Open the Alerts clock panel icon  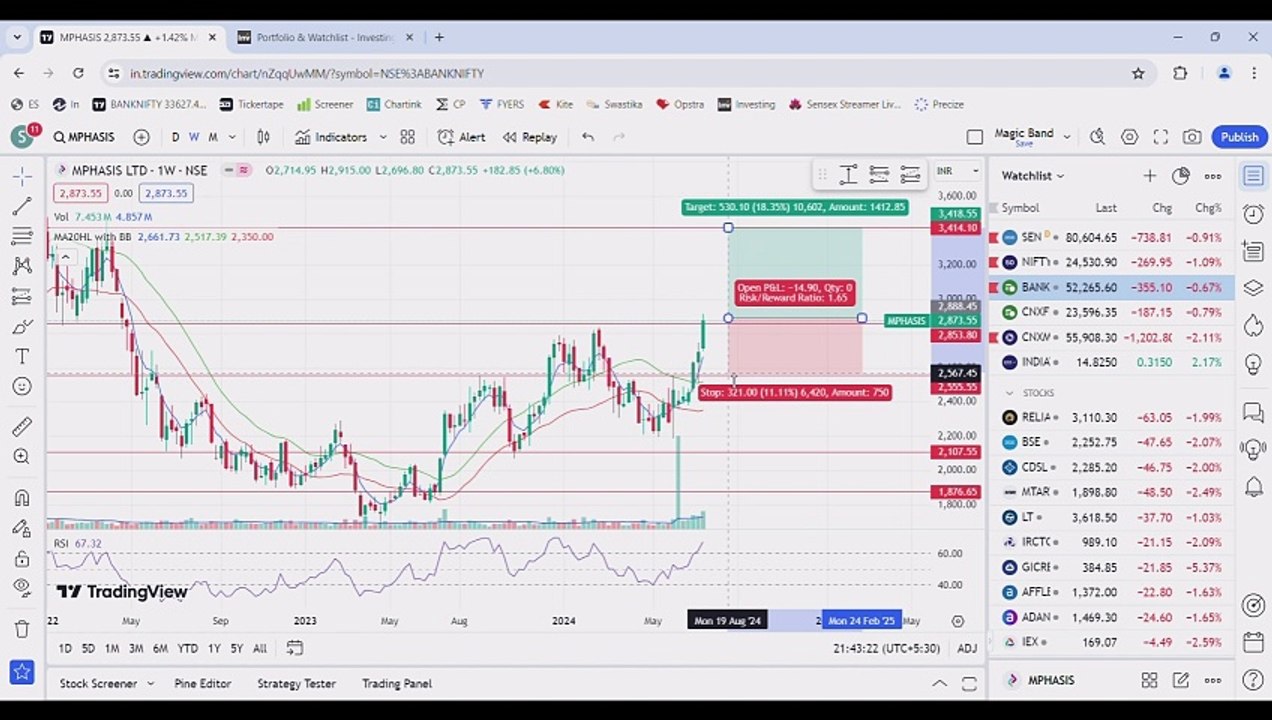1253,214
